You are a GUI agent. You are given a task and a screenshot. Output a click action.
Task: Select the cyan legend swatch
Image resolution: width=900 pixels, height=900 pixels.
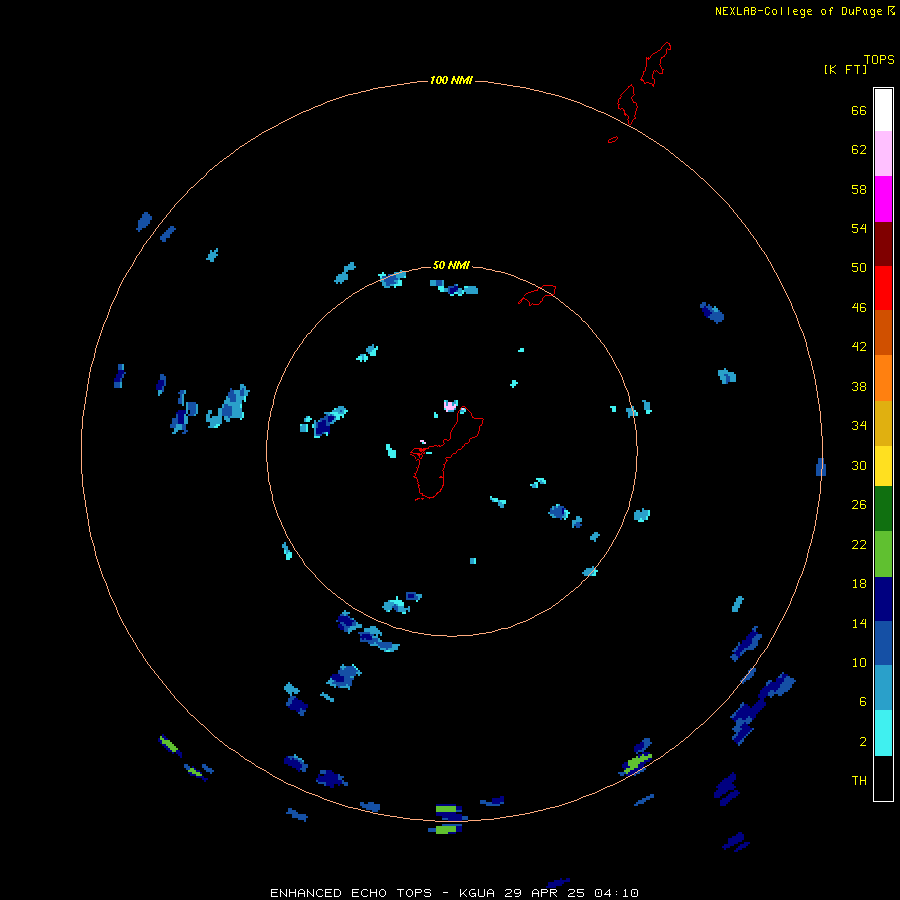point(883,733)
